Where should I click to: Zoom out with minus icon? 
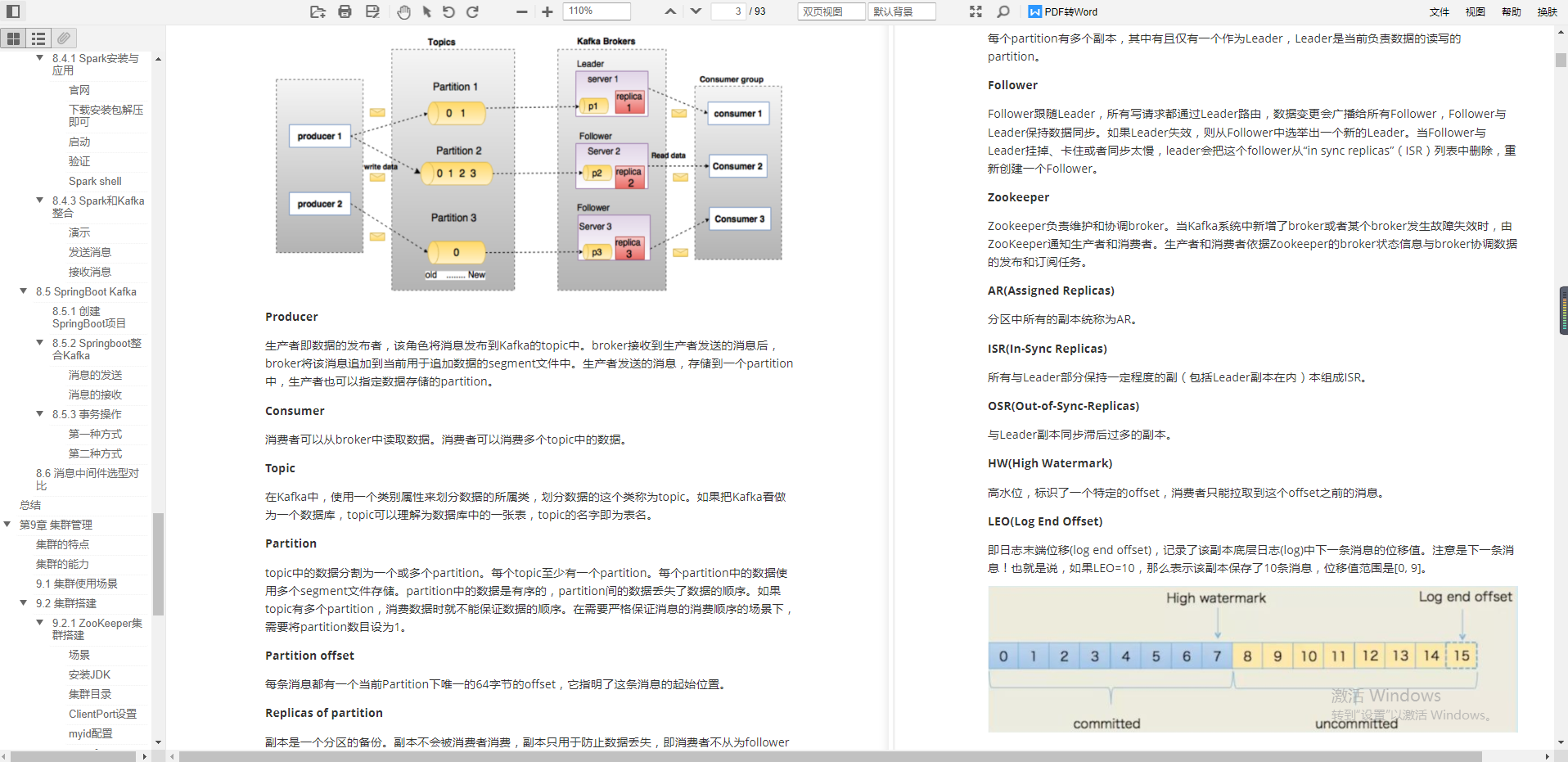click(522, 11)
